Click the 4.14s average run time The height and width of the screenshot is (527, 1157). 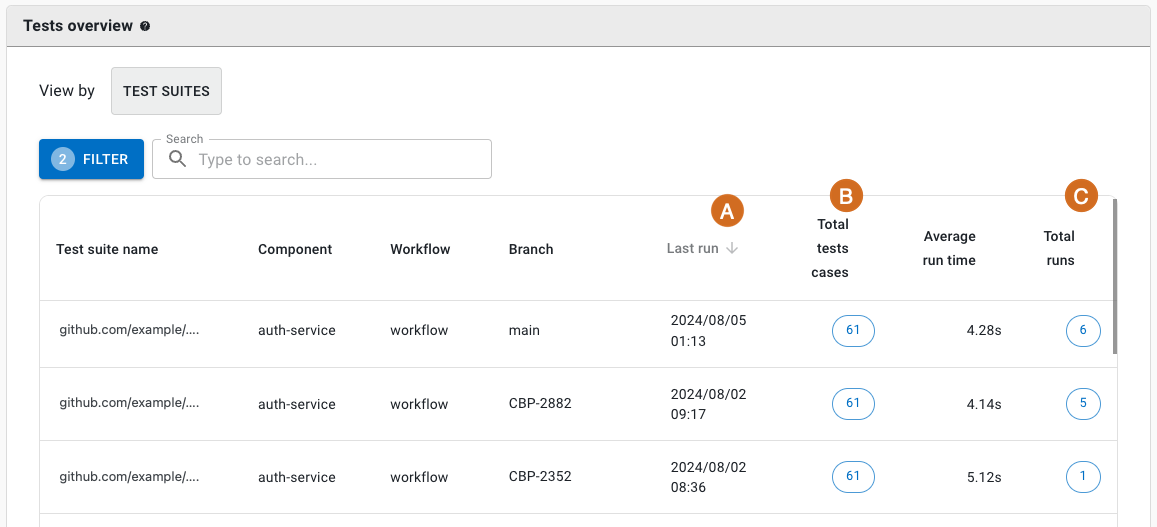(x=984, y=404)
